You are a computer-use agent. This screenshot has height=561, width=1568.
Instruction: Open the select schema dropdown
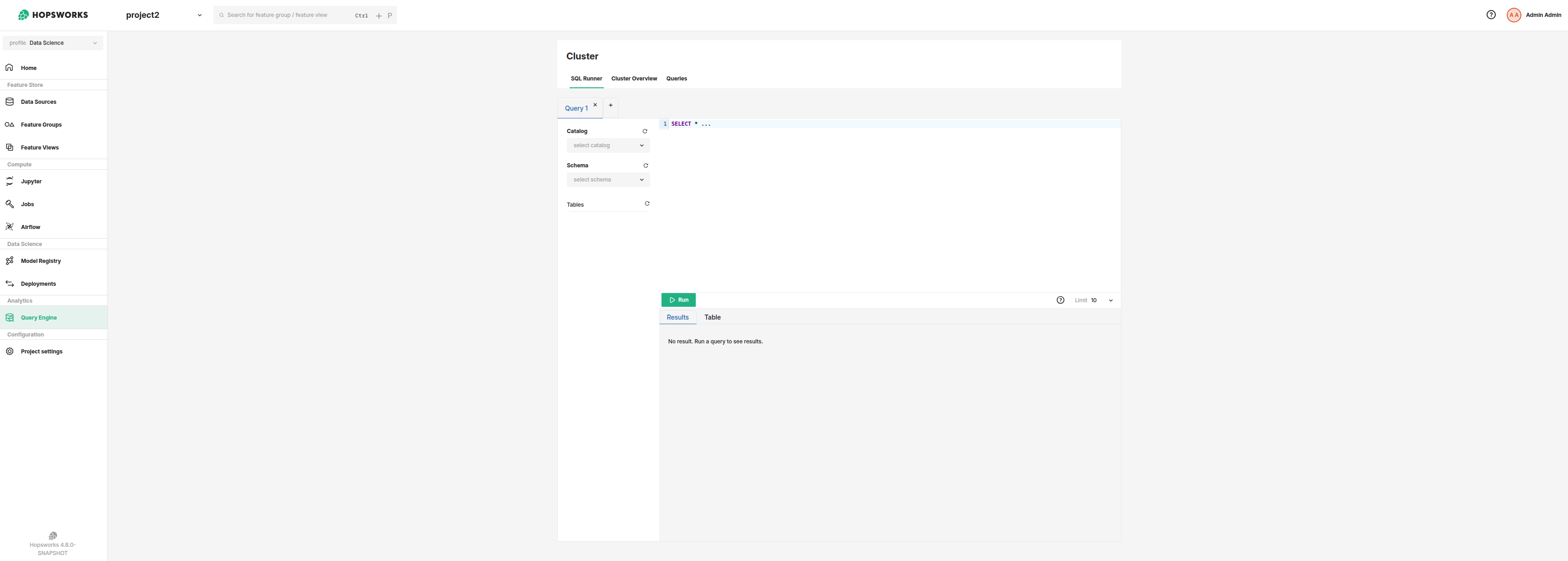click(608, 179)
